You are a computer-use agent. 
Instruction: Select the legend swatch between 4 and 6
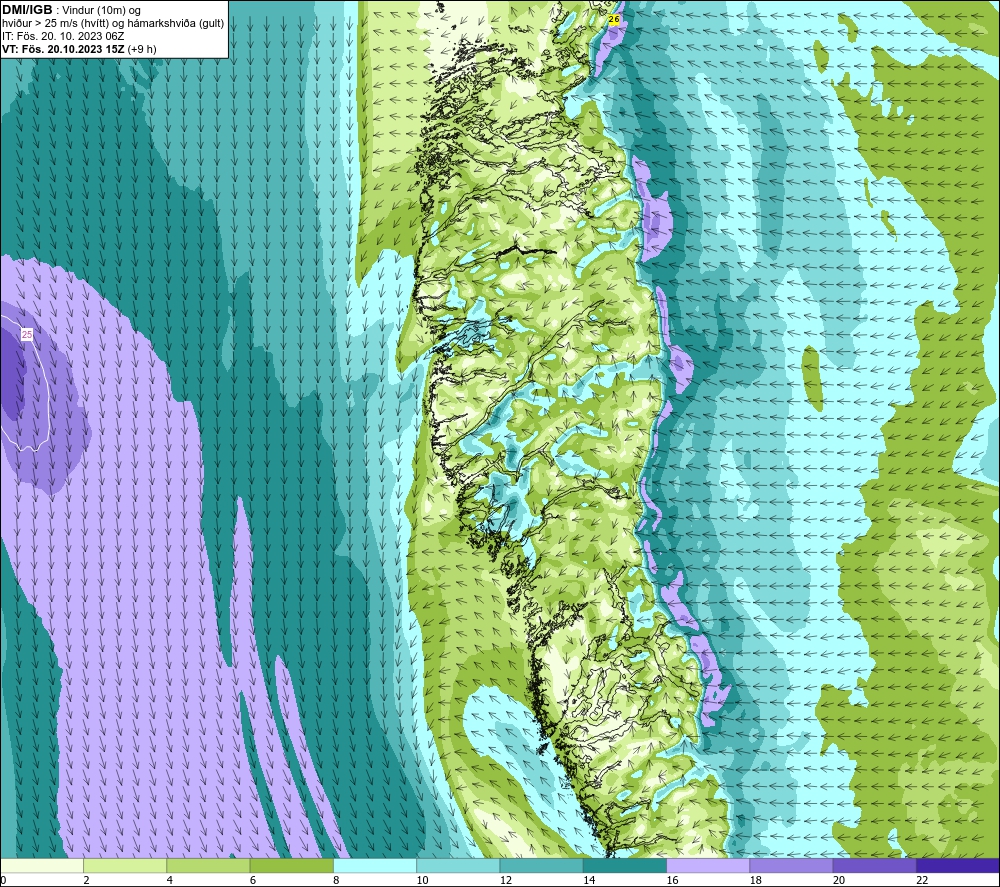208,865
